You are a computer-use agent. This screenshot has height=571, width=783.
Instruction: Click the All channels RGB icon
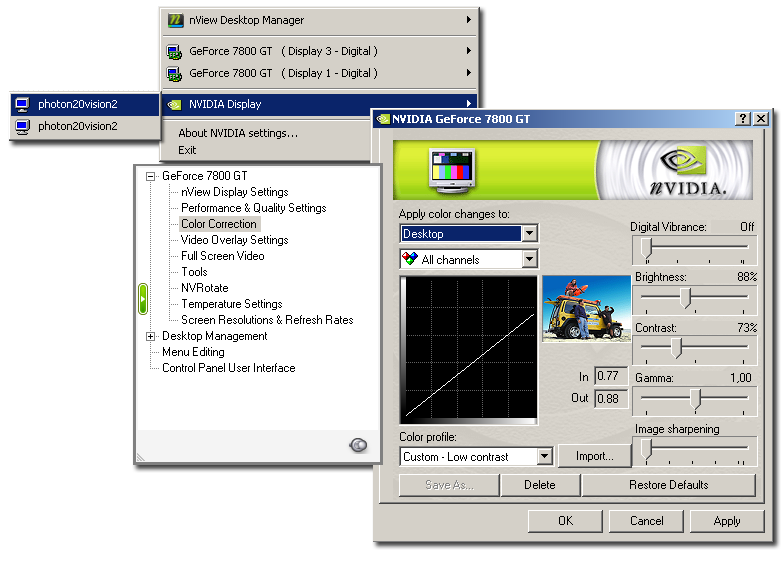tap(409, 259)
